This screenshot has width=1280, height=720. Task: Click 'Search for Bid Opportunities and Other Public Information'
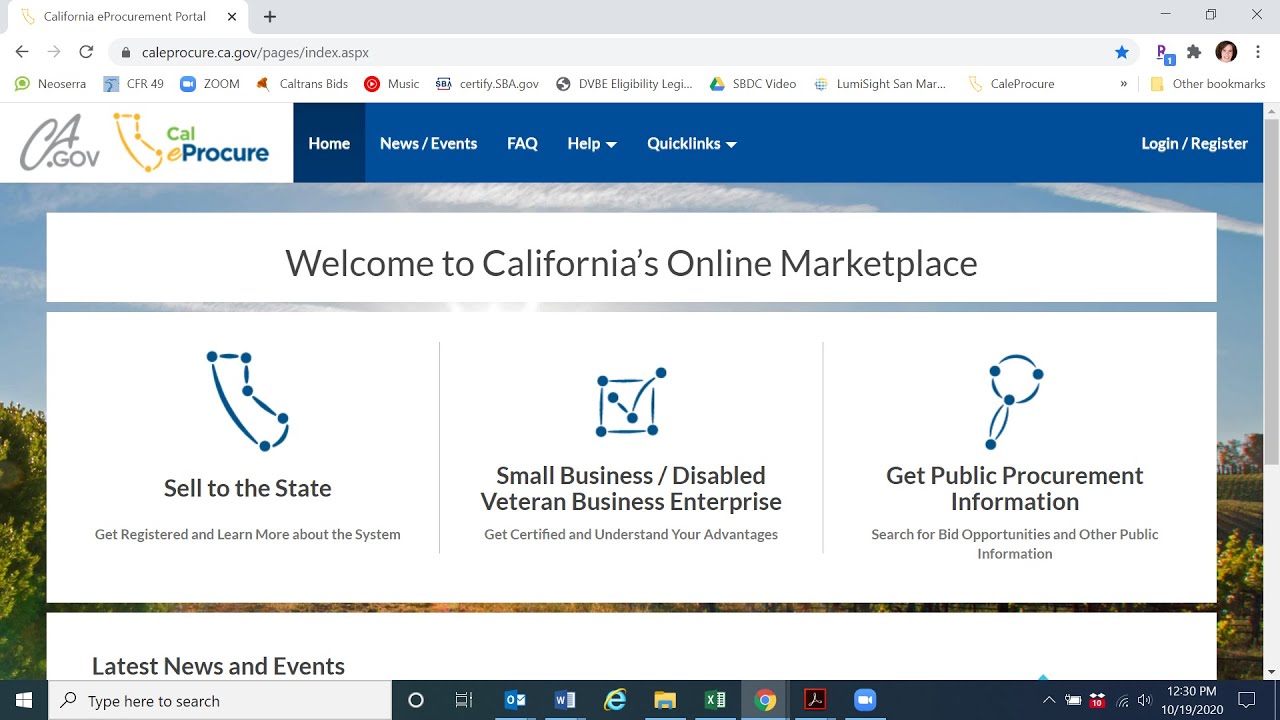point(1015,543)
